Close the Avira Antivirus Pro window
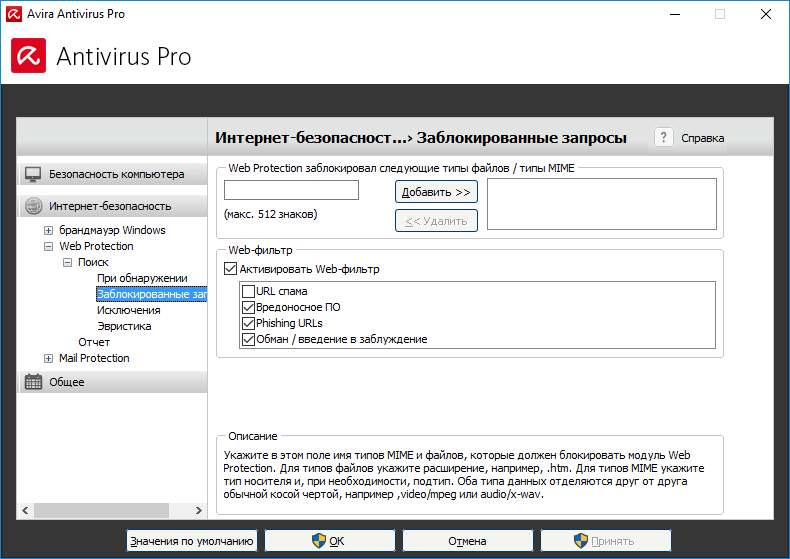Screen dimensions: 790x559 [766, 14]
